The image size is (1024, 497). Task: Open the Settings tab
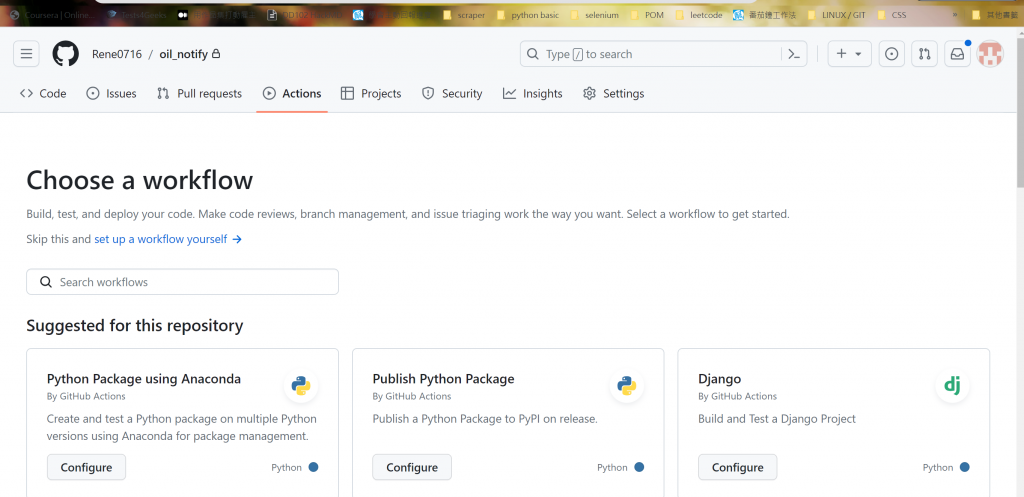coord(613,94)
